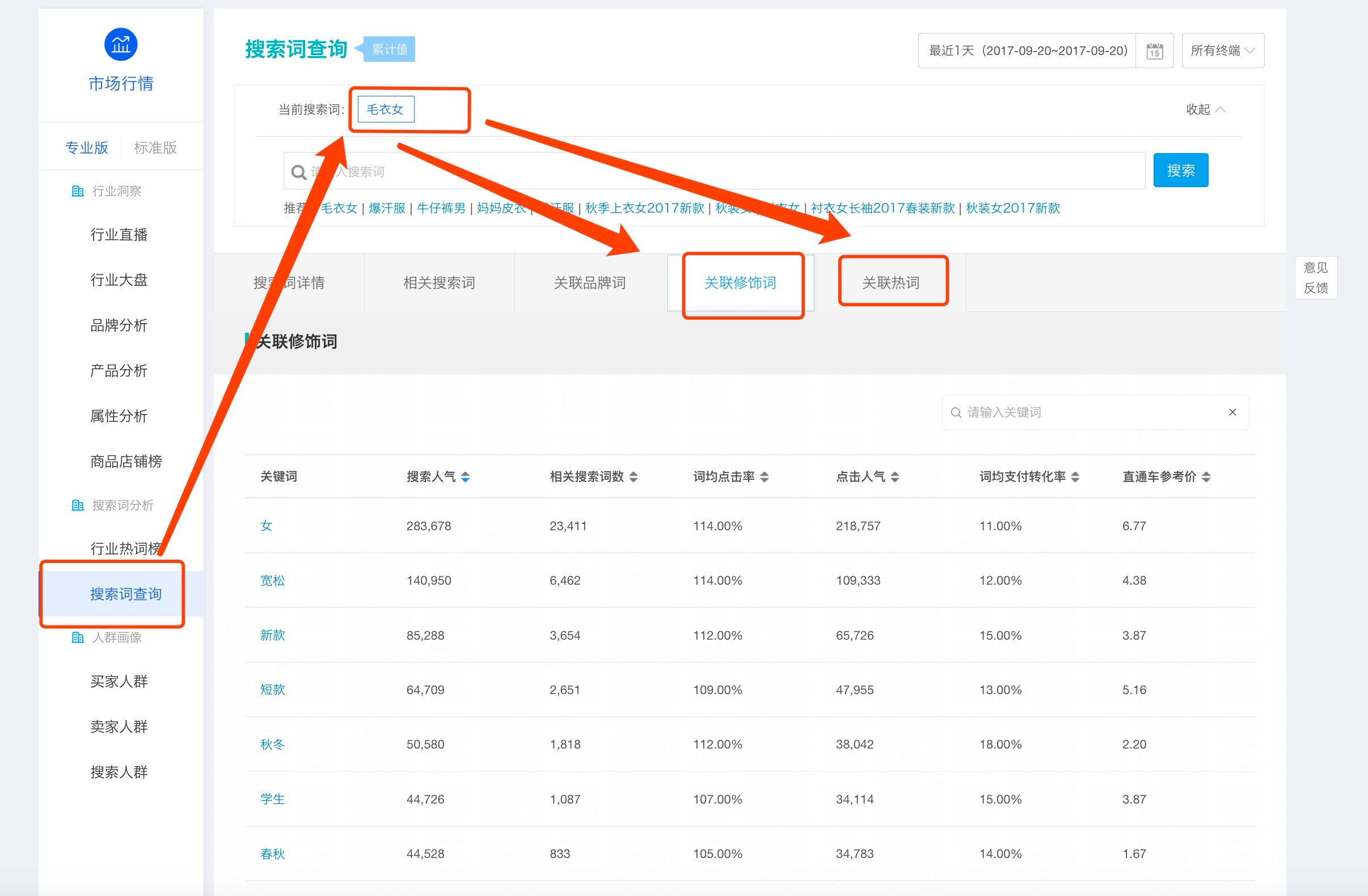Open 行业直播 in the sidebar
Image resolution: width=1368 pixels, height=896 pixels.
point(119,234)
